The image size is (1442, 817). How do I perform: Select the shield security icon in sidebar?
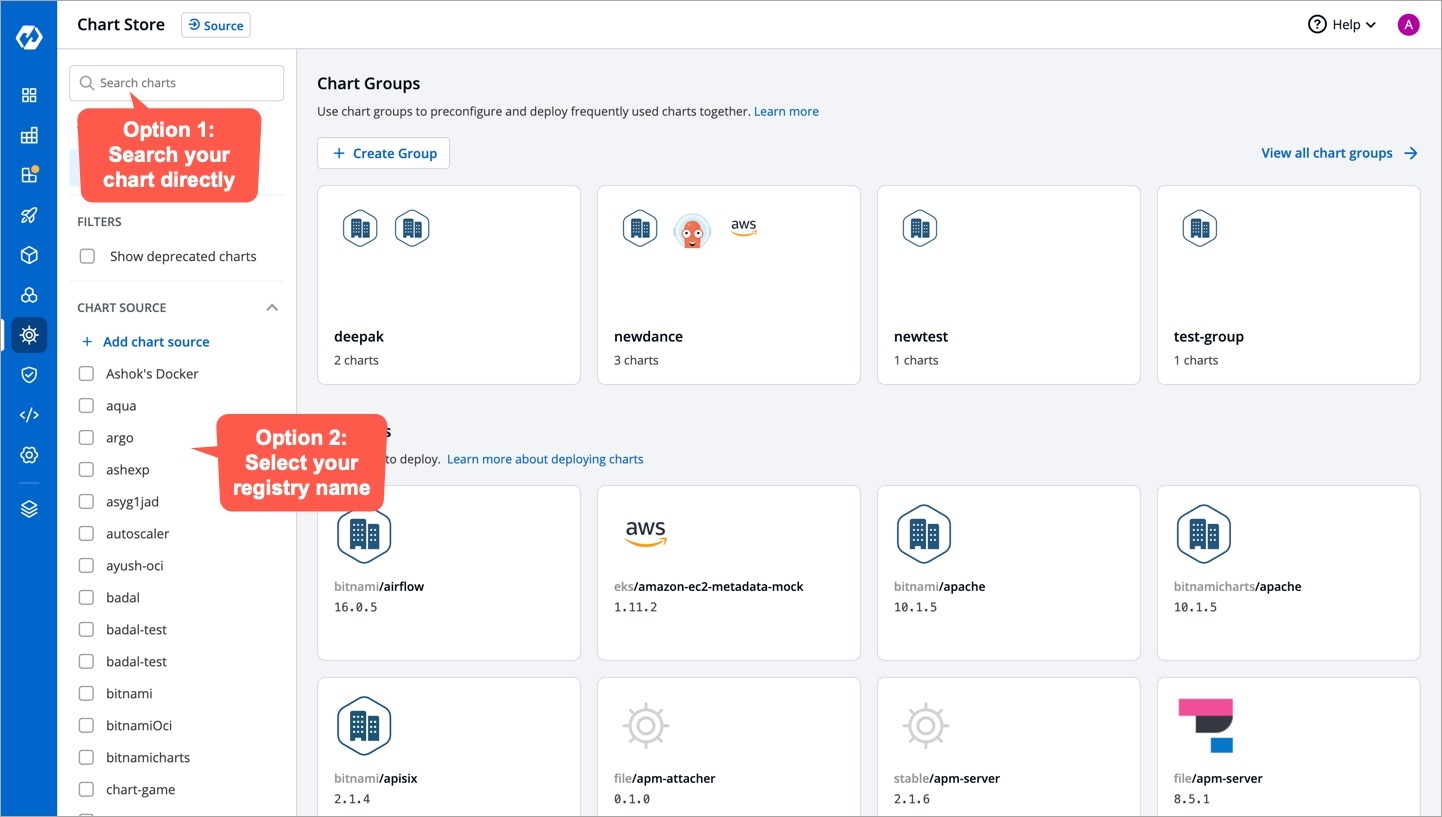(x=29, y=375)
